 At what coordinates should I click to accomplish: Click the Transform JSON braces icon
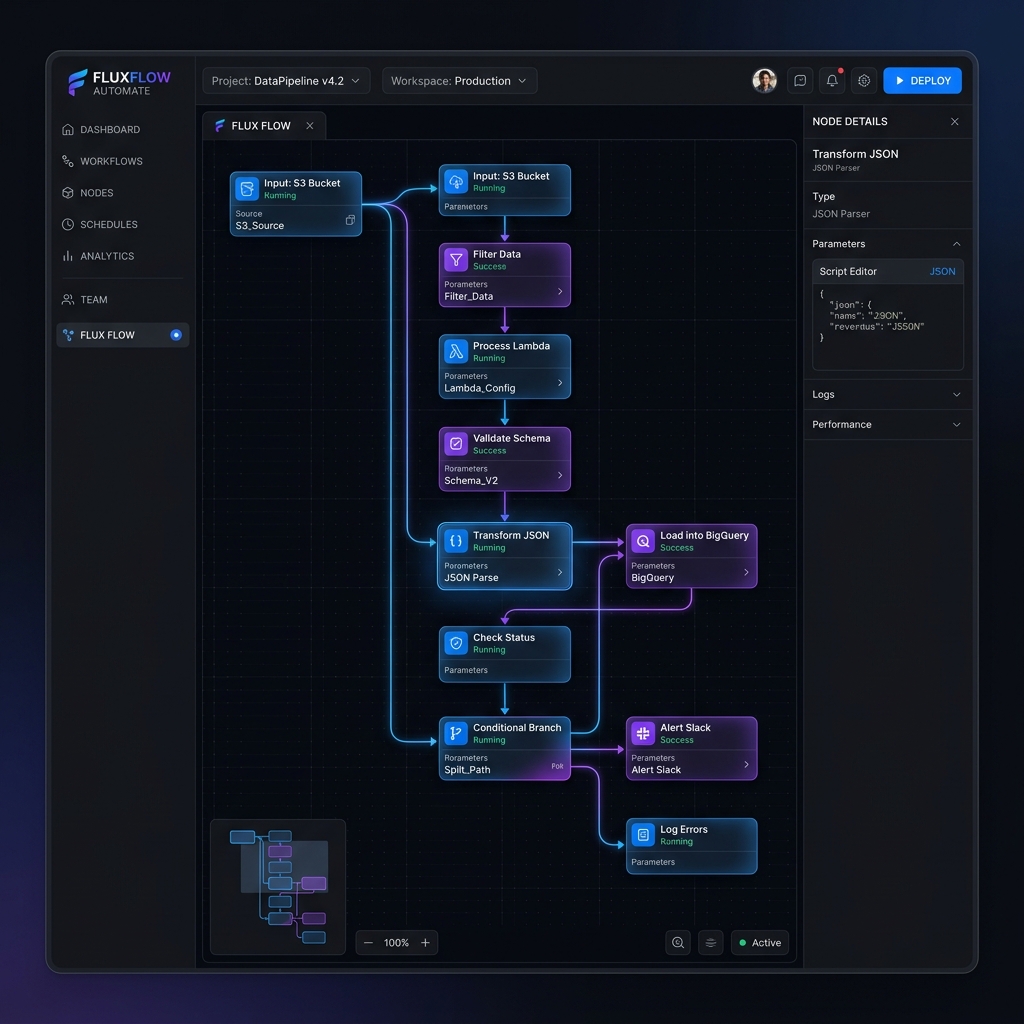coord(456,541)
